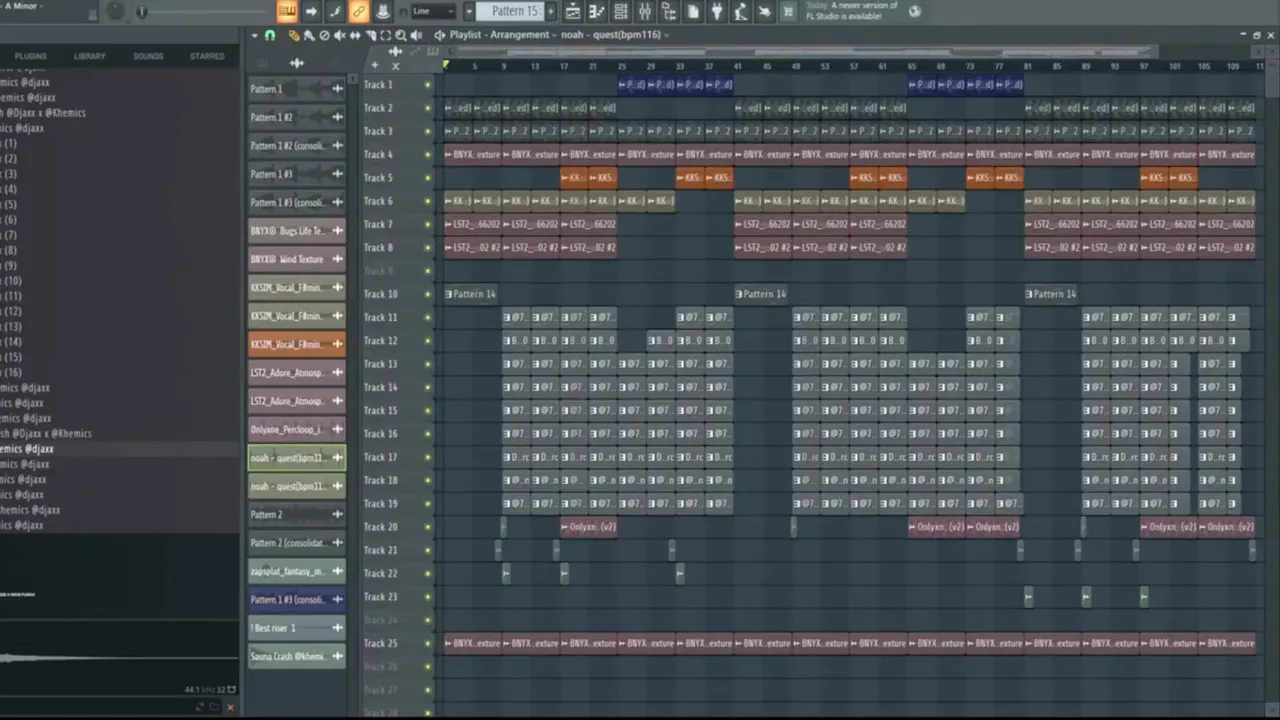Select the orange KKSIM_Vocal clip in picker
The width and height of the screenshot is (1280, 720).
(297, 344)
